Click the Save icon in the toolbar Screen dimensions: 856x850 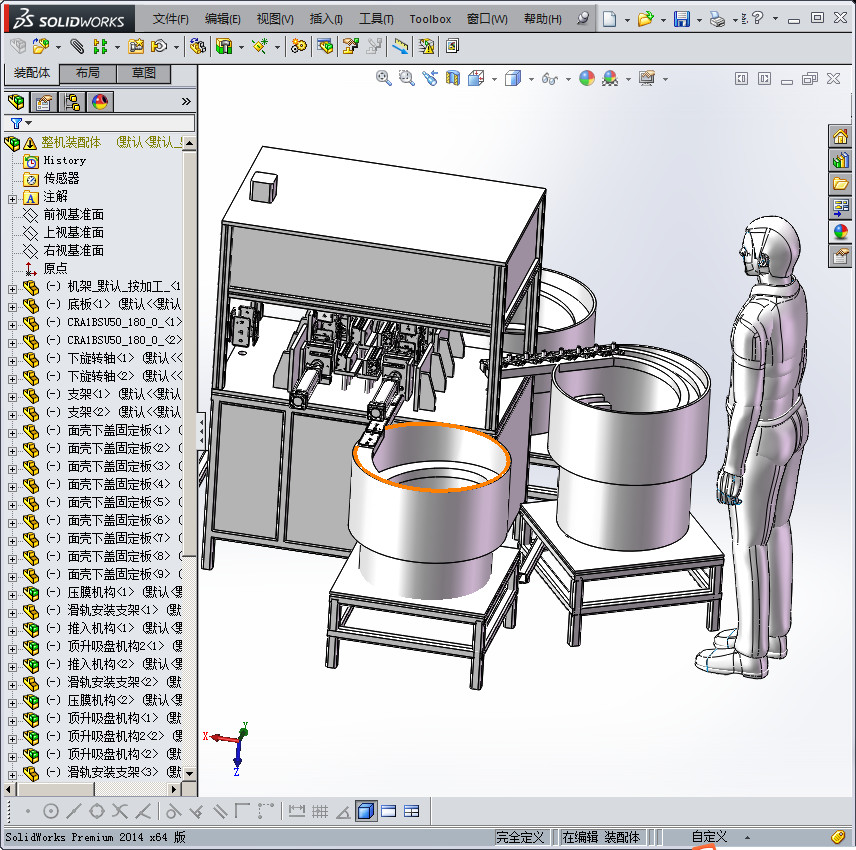pyautogui.click(x=681, y=19)
